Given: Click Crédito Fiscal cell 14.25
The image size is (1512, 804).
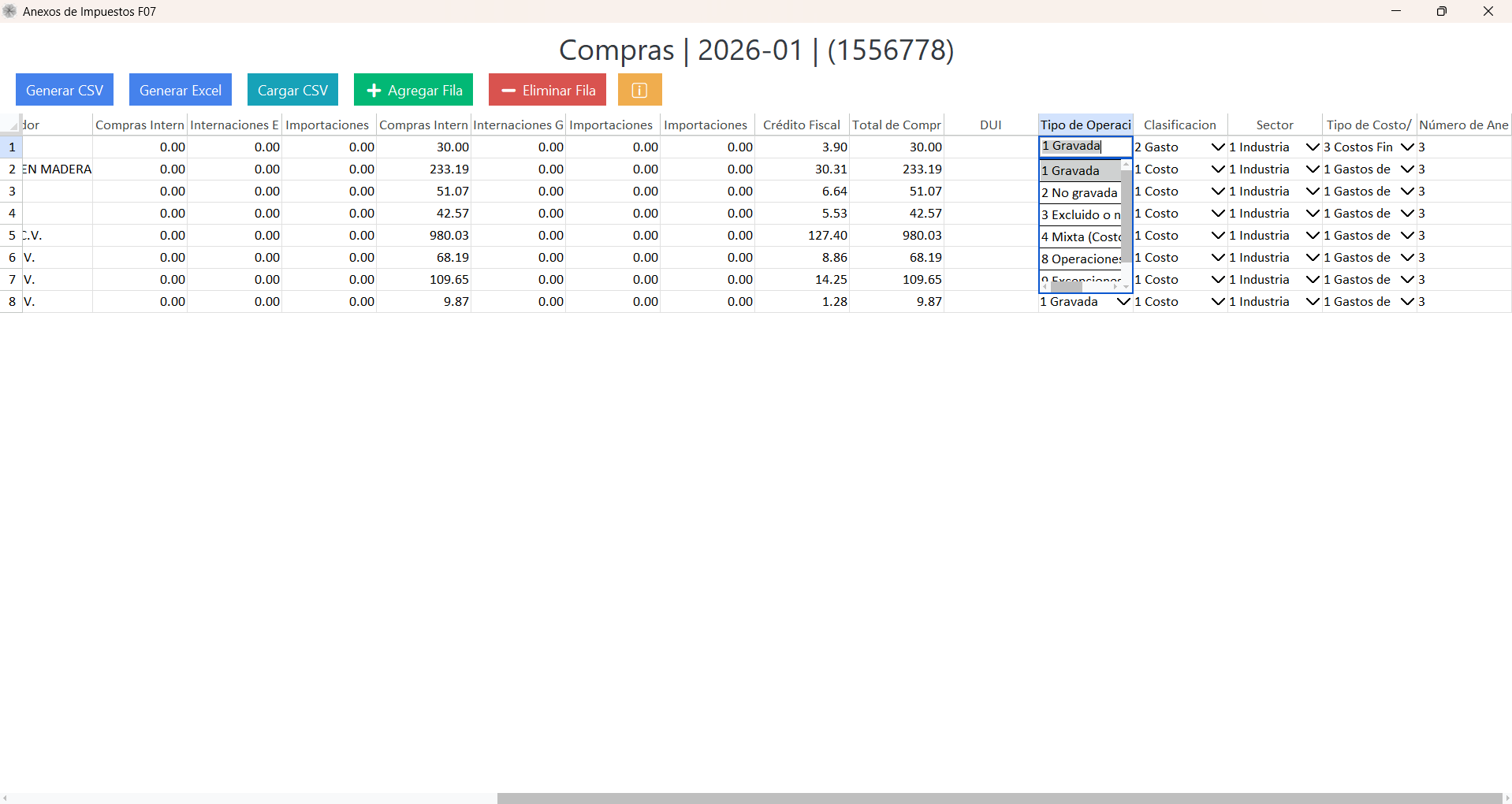Looking at the screenshot, I should [802, 280].
